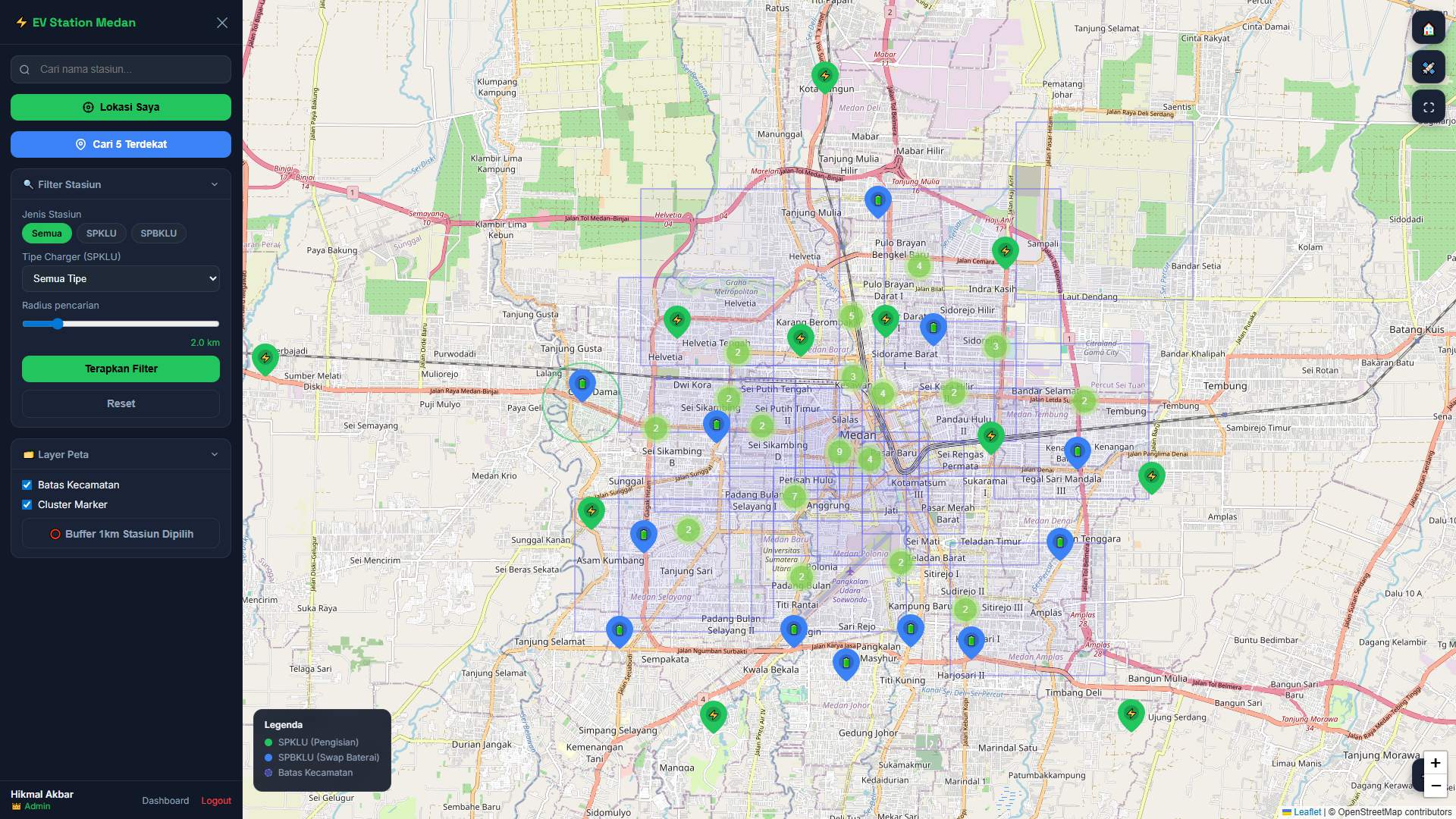Click Cari 5 Terdekat button
Screen dimensions: 1456x819
tap(121, 144)
